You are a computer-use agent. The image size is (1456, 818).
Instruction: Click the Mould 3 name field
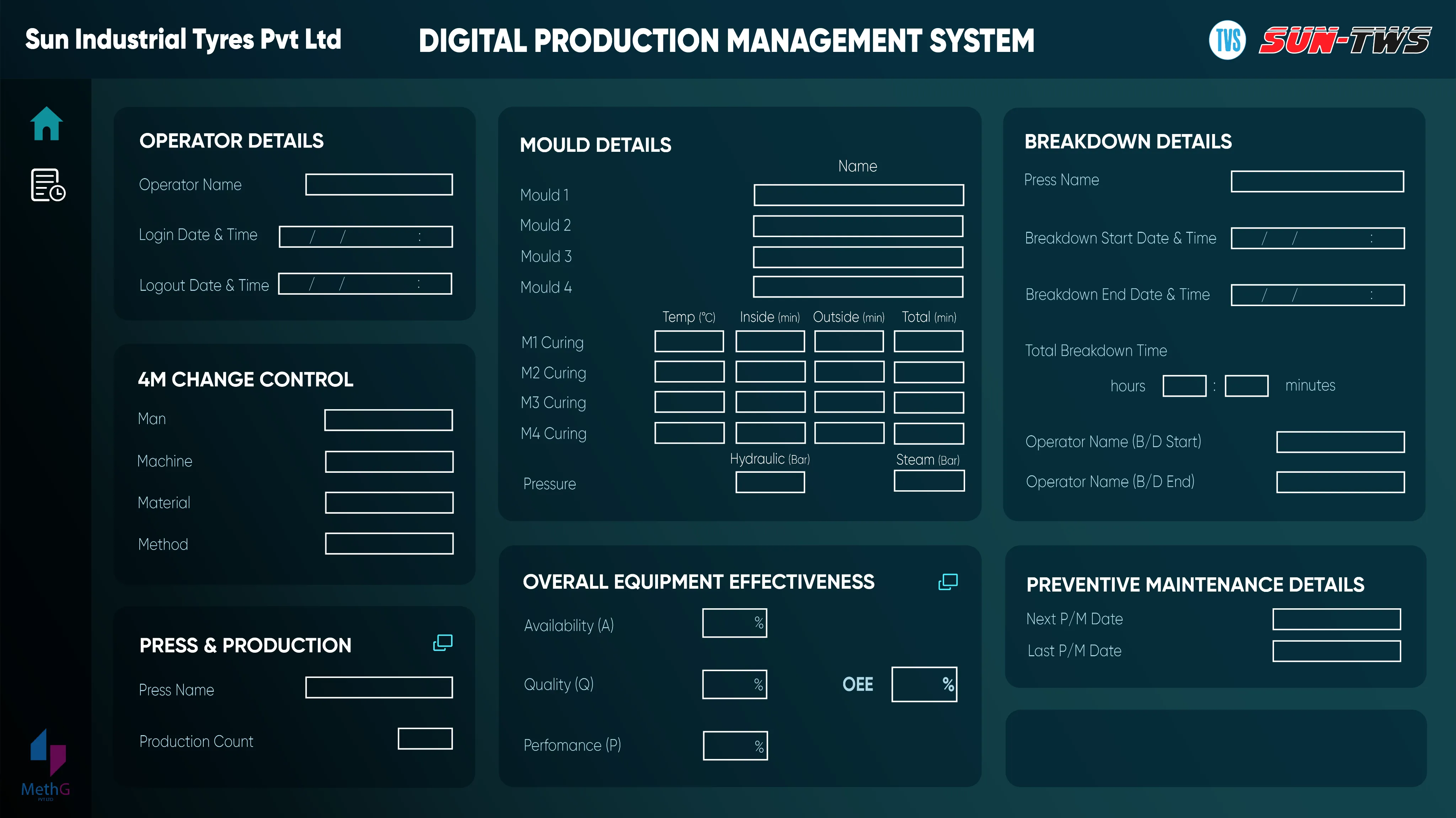[x=858, y=257]
